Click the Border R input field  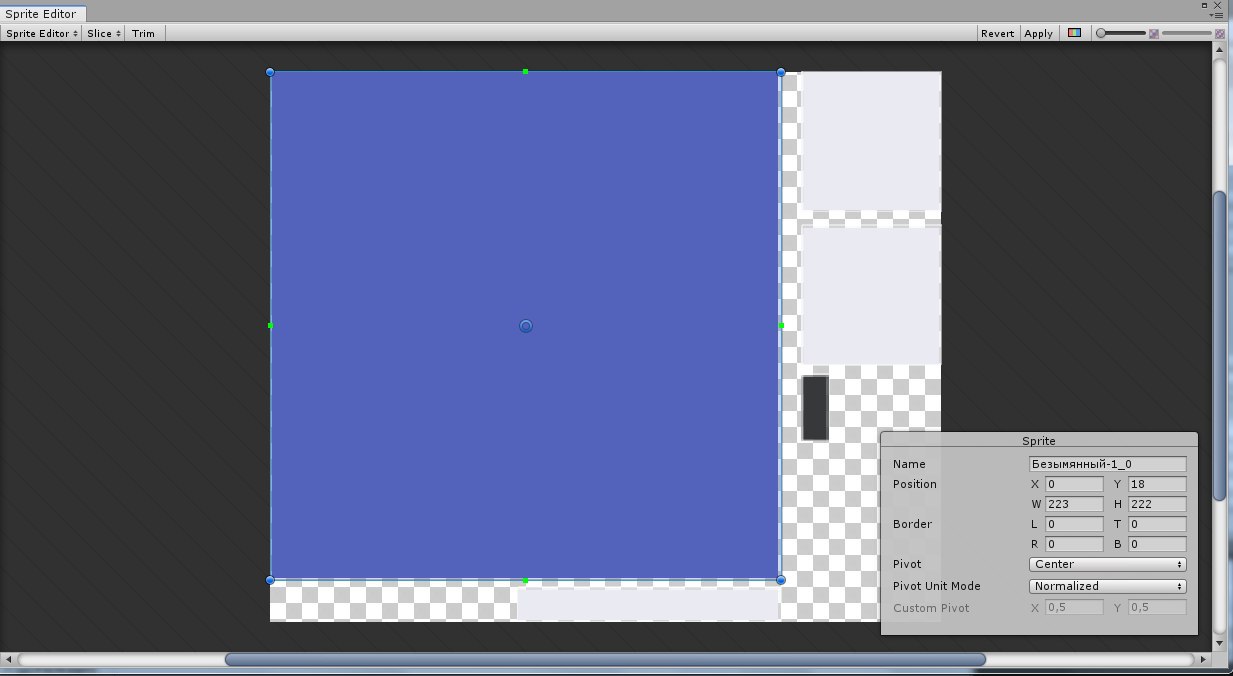point(1074,544)
